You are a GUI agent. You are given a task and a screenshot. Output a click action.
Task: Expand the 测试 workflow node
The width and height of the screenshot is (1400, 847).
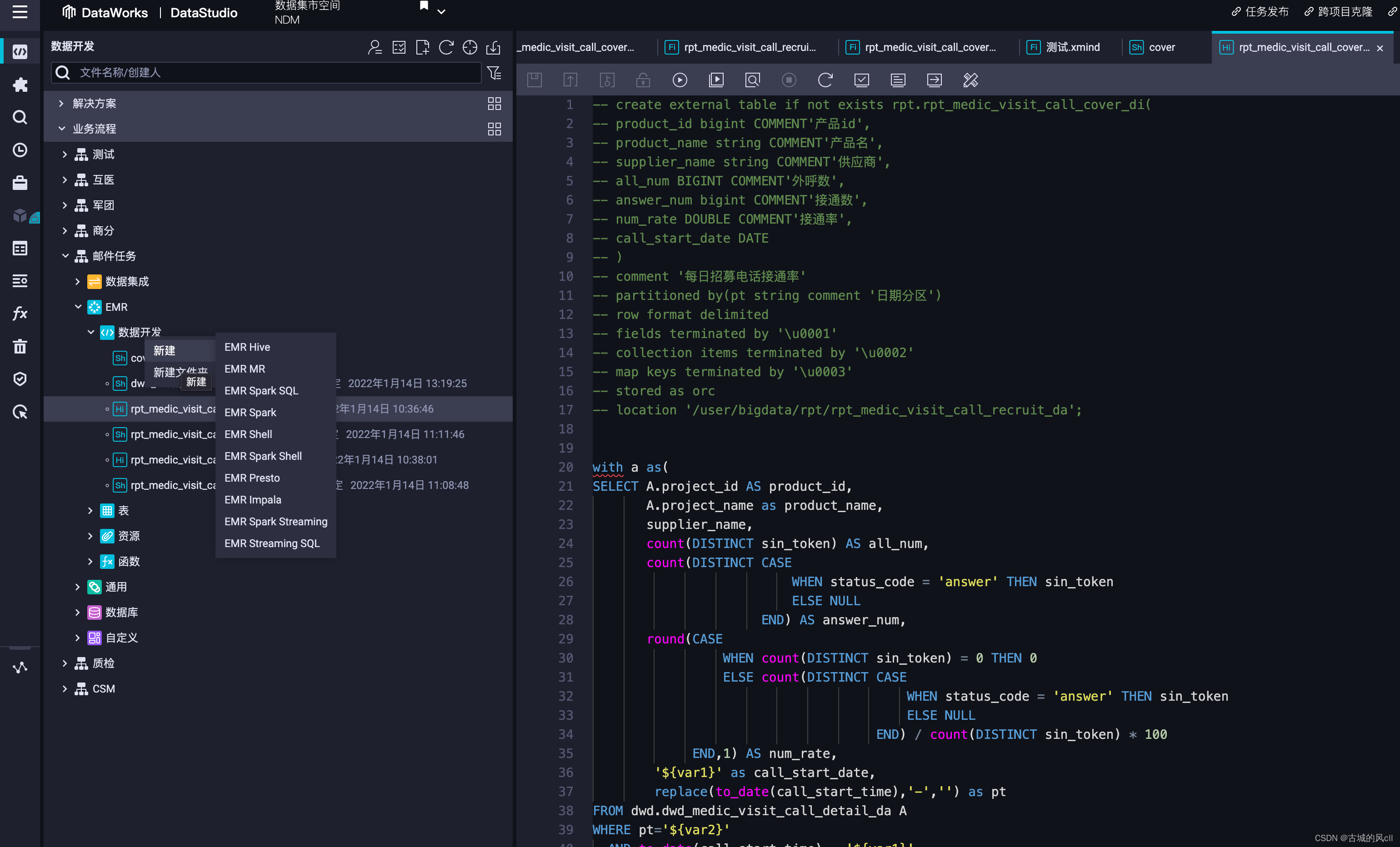click(64, 154)
